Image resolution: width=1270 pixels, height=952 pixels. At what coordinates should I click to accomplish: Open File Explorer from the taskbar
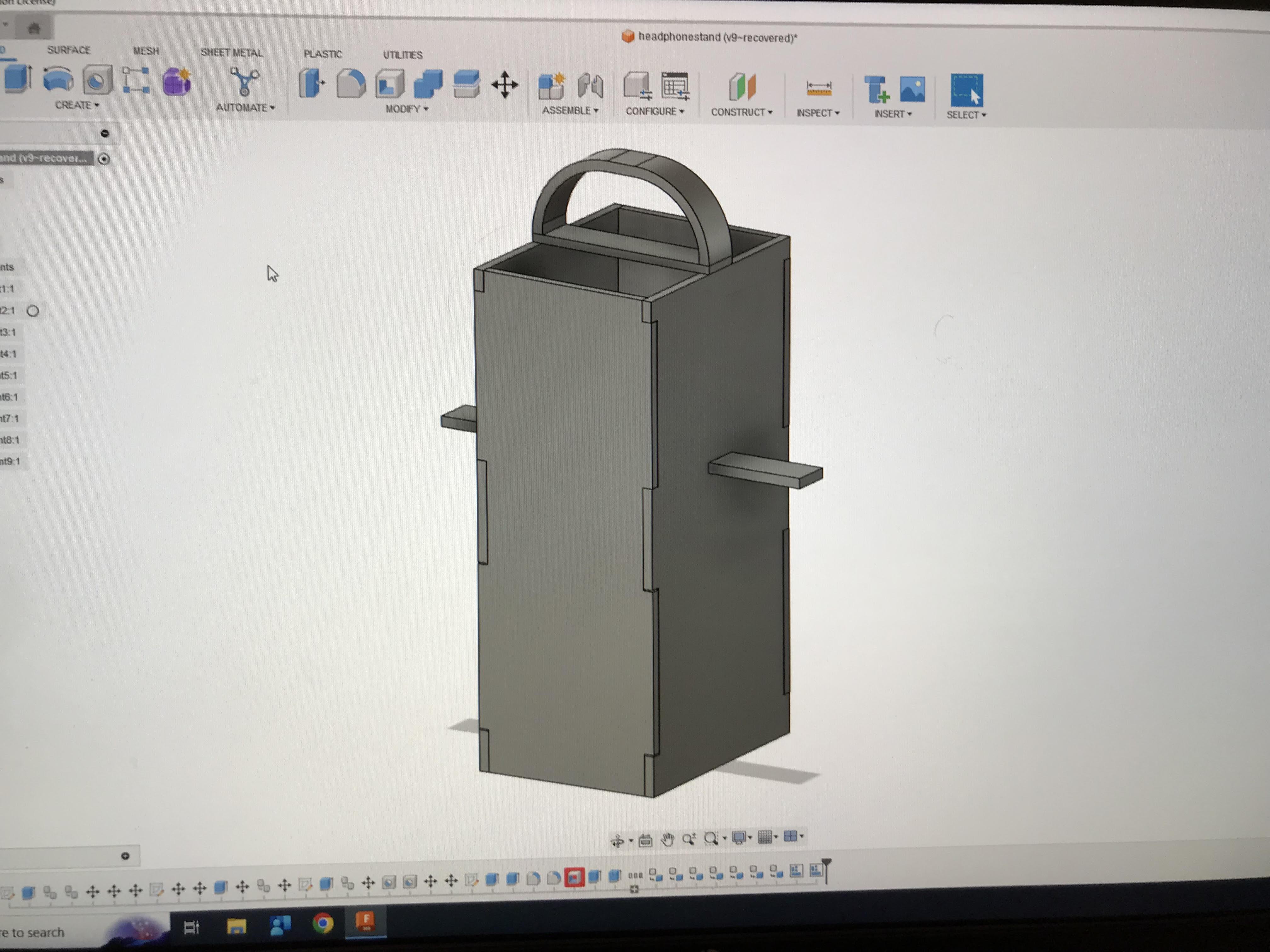tap(236, 926)
